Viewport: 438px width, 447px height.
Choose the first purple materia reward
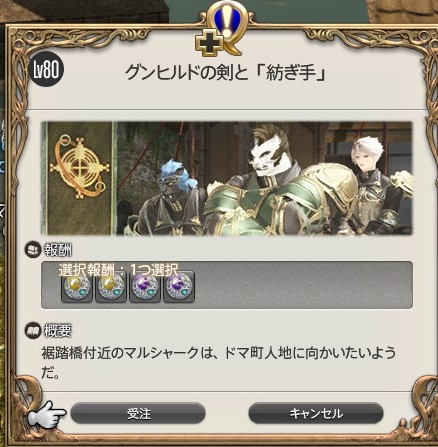(x=145, y=286)
